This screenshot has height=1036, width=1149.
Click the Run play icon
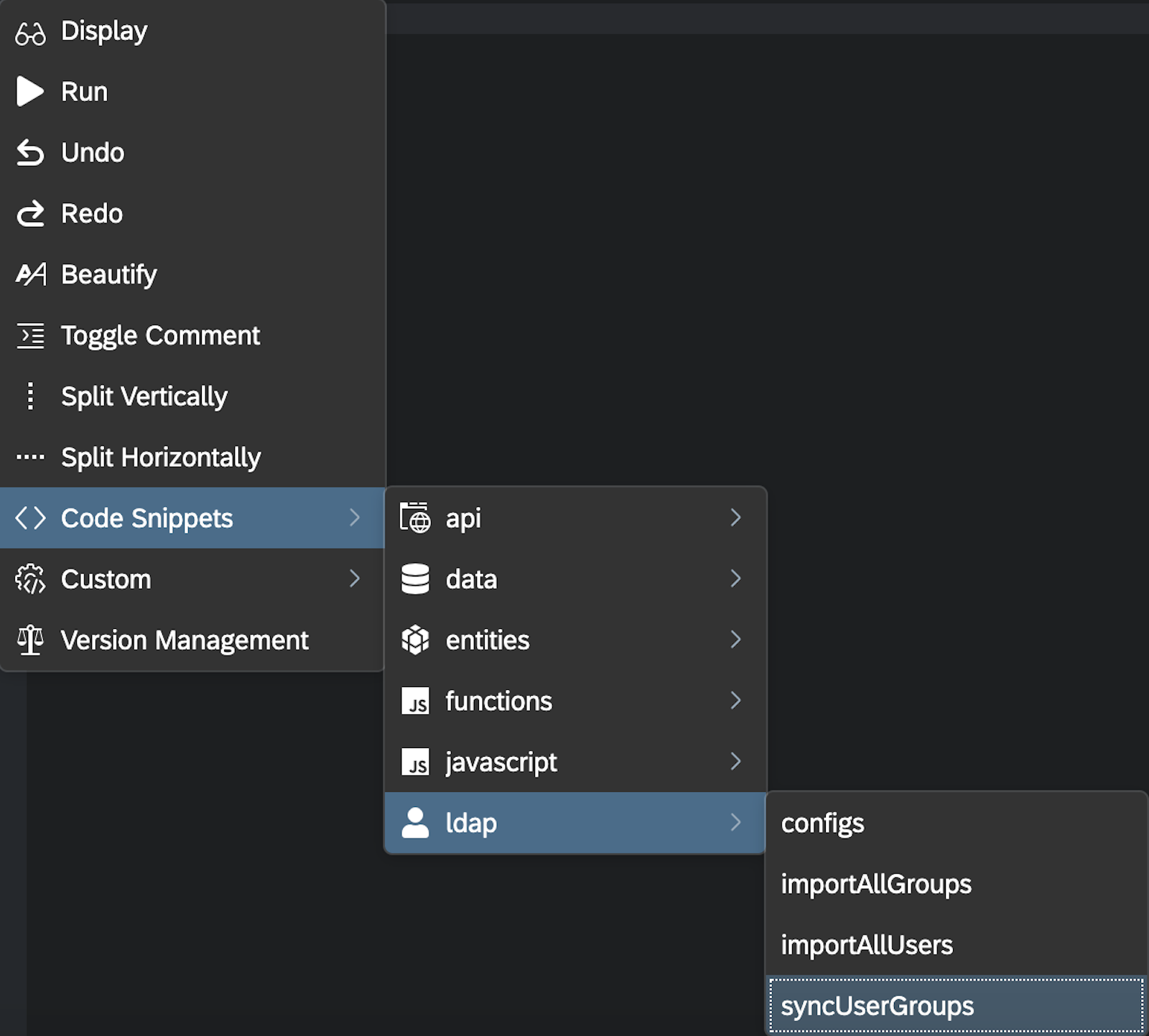[x=29, y=91]
